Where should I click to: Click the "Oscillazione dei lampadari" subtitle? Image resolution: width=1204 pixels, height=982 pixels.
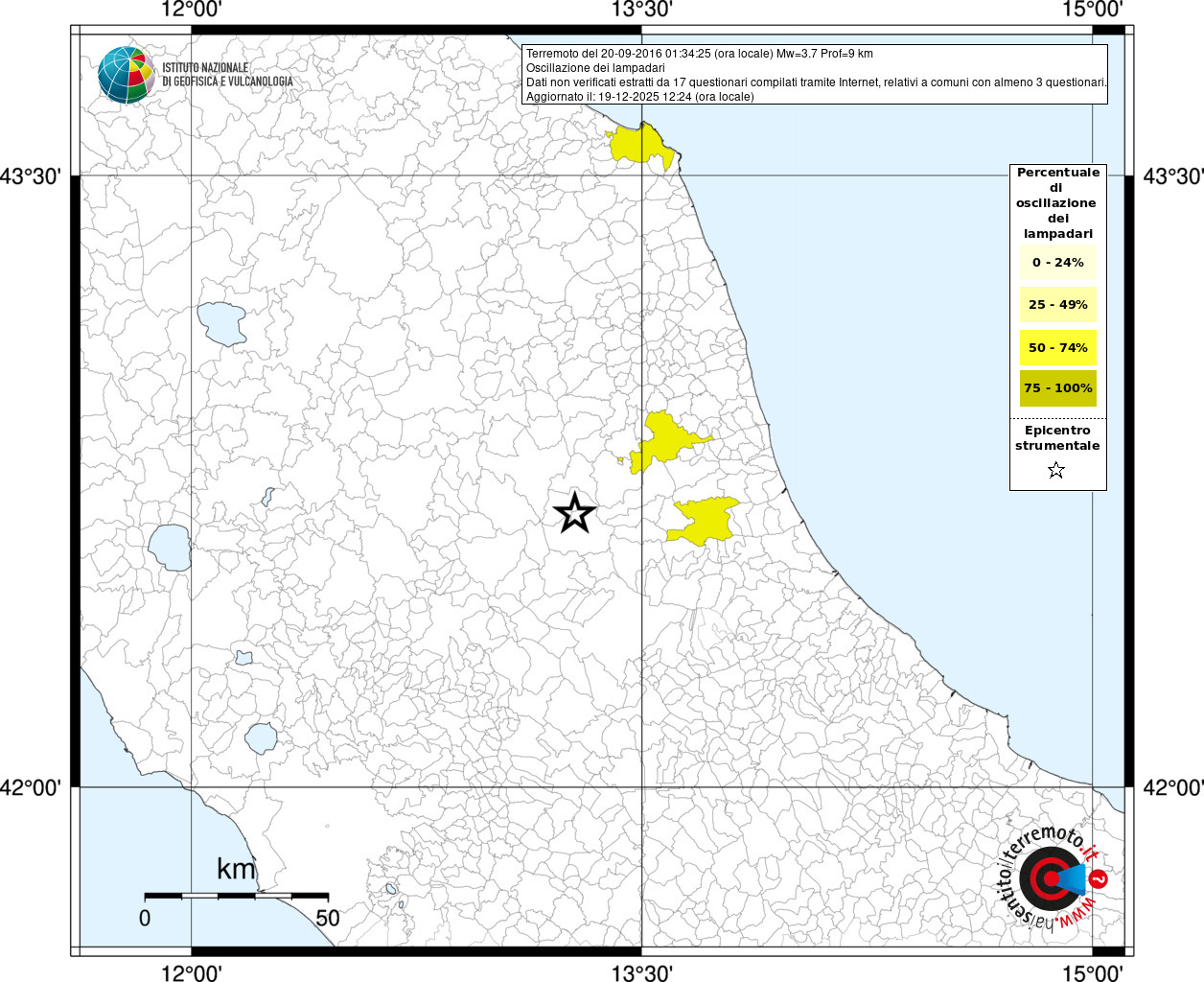click(595, 68)
